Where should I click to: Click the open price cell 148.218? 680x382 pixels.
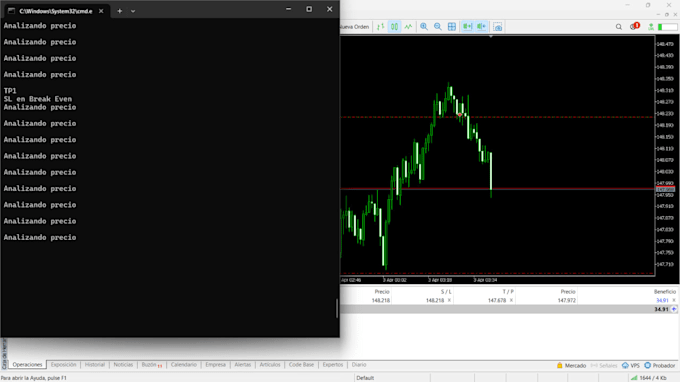click(x=380, y=300)
